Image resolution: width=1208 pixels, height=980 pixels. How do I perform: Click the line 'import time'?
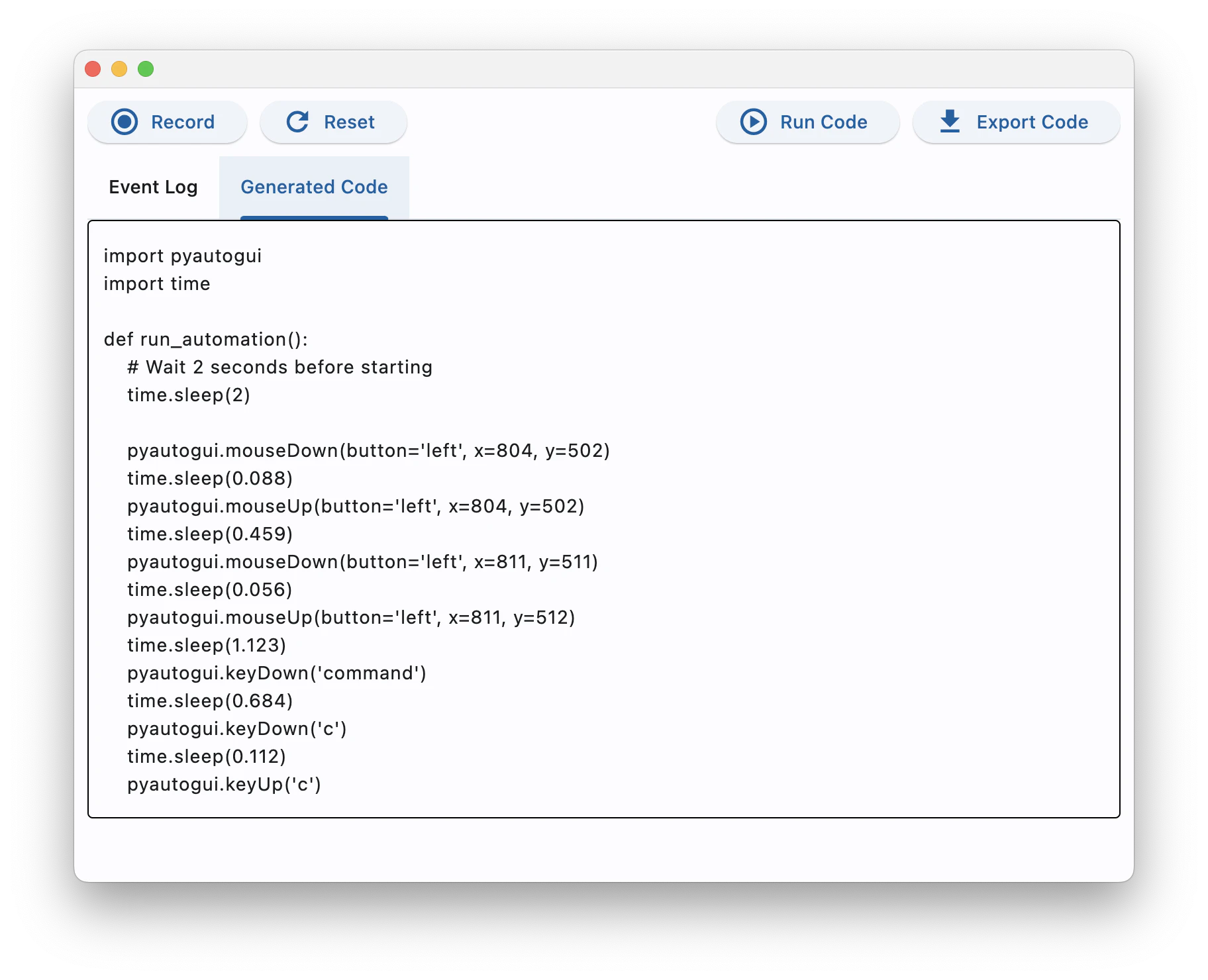(157, 284)
